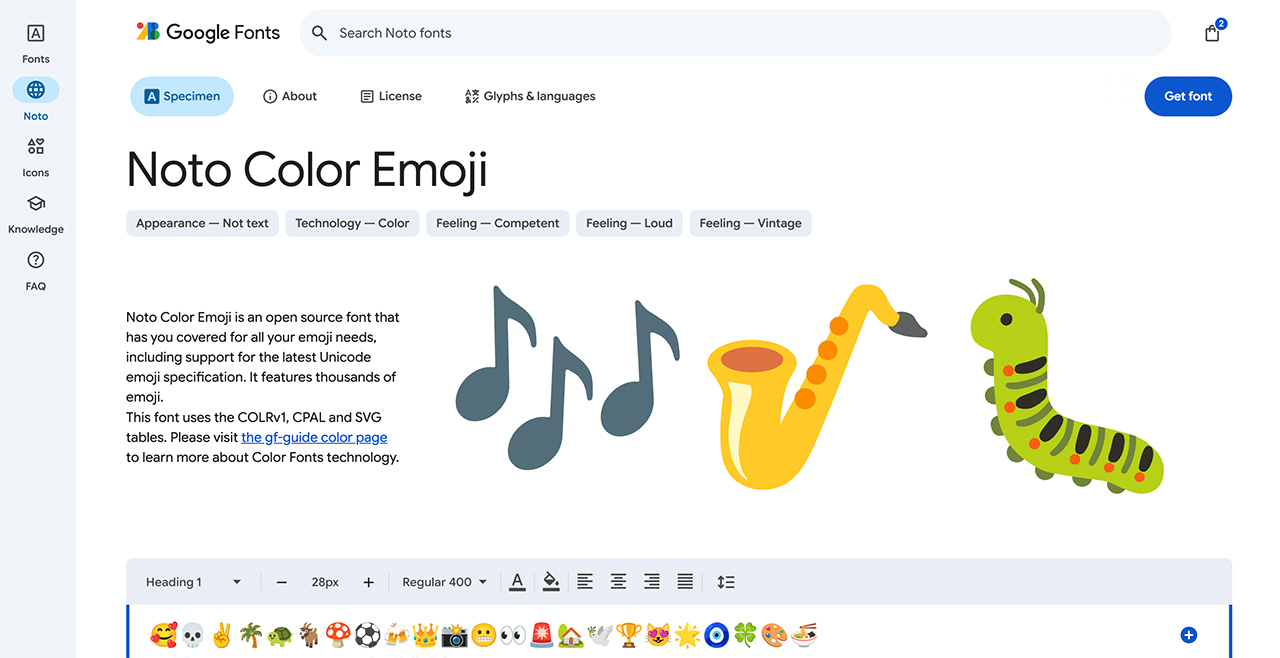Image resolution: width=1280 pixels, height=658 pixels.
Task: Open the shopping bag with 2 items
Action: pyautogui.click(x=1213, y=32)
